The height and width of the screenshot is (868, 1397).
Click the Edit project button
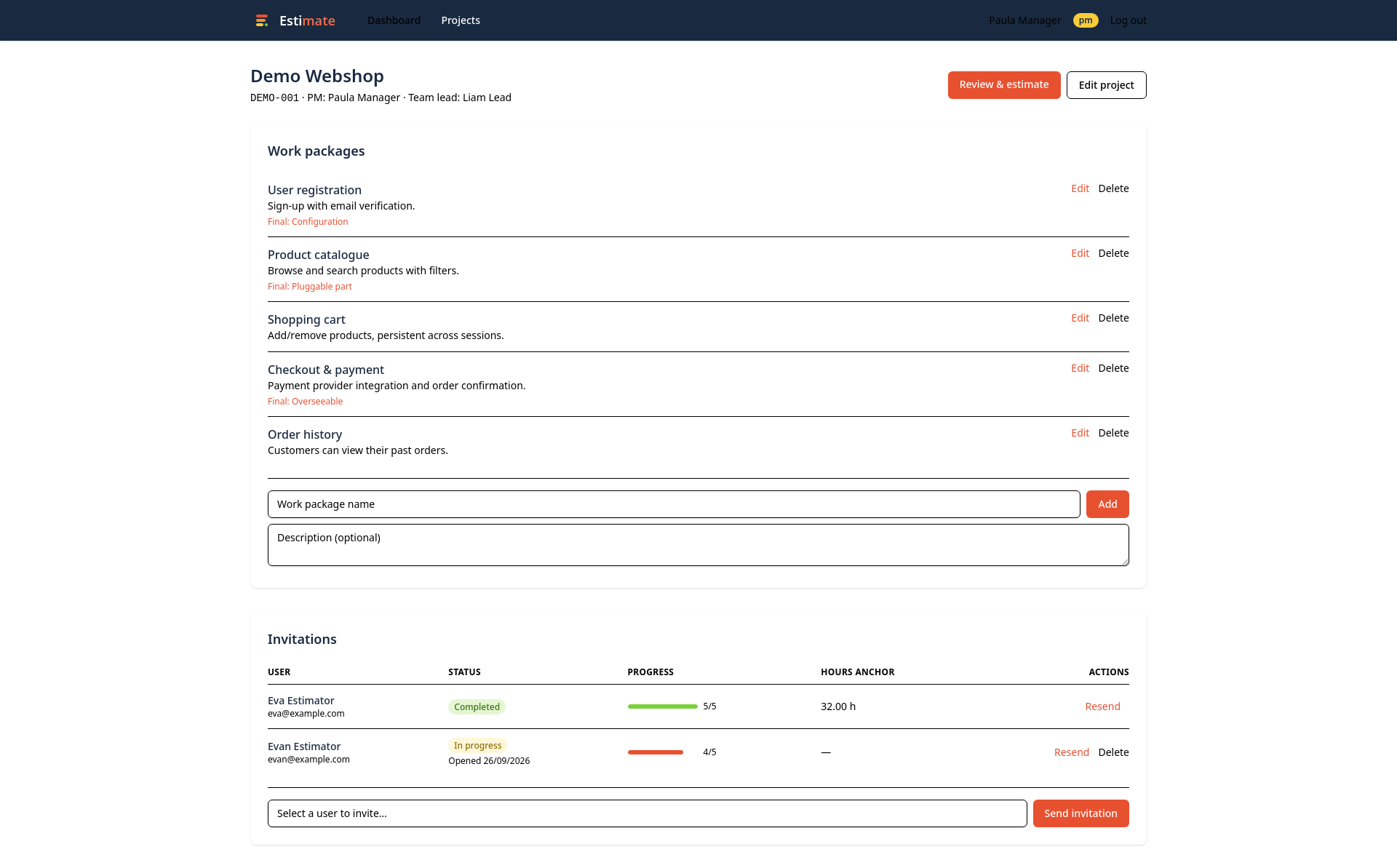point(1106,85)
